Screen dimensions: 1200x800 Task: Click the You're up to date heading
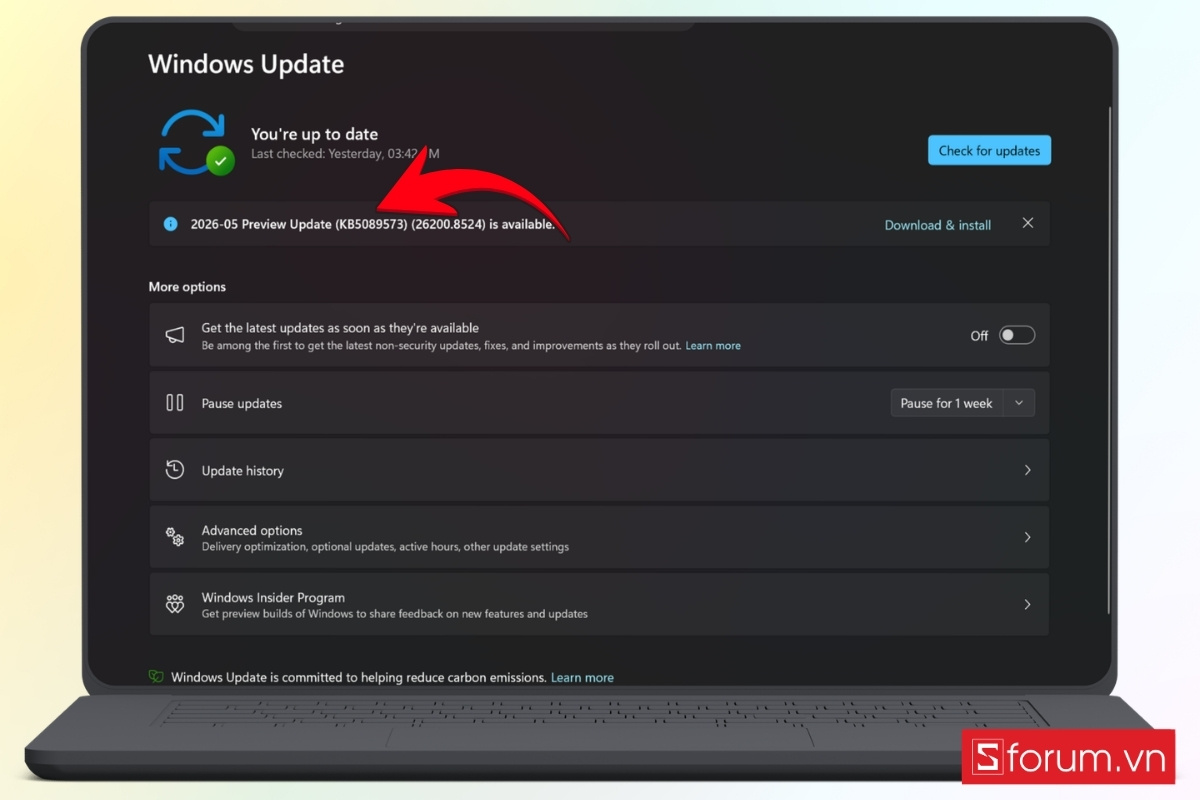[314, 134]
